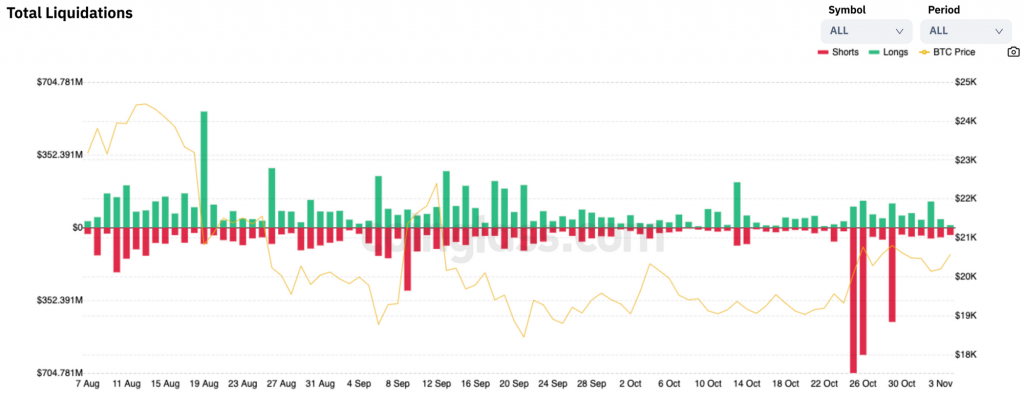Click the long red shorts bar at 30 Oct

pyautogui.click(x=892, y=274)
